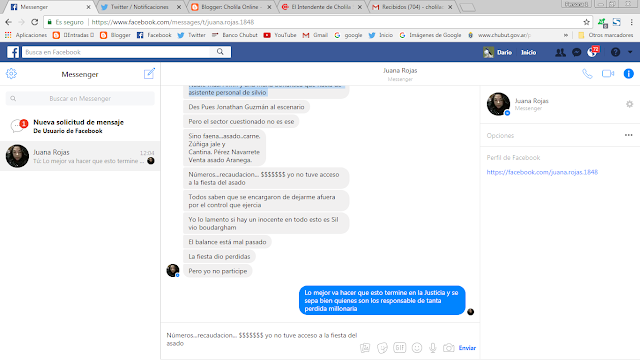Open the sticker picker icon

pos(382,348)
